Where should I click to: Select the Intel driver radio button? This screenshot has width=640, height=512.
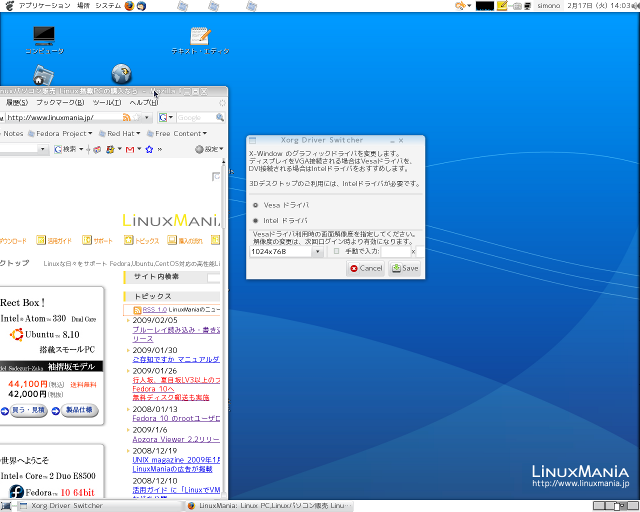tap(255, 220)
